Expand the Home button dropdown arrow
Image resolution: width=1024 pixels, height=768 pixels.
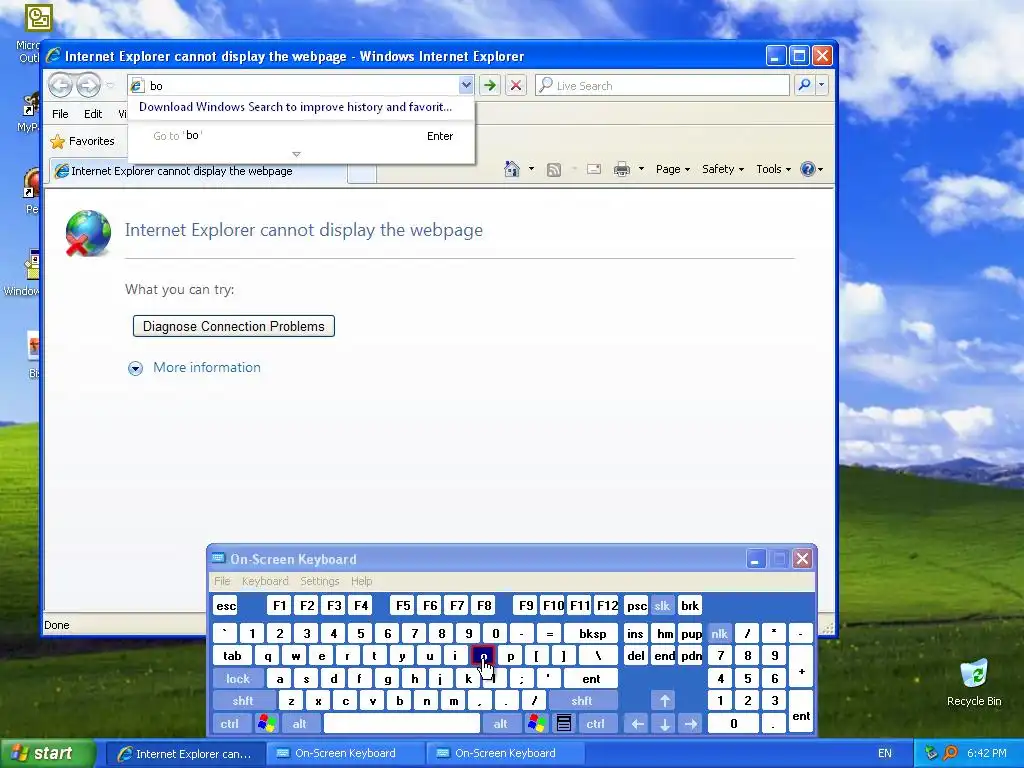point(531,169)
